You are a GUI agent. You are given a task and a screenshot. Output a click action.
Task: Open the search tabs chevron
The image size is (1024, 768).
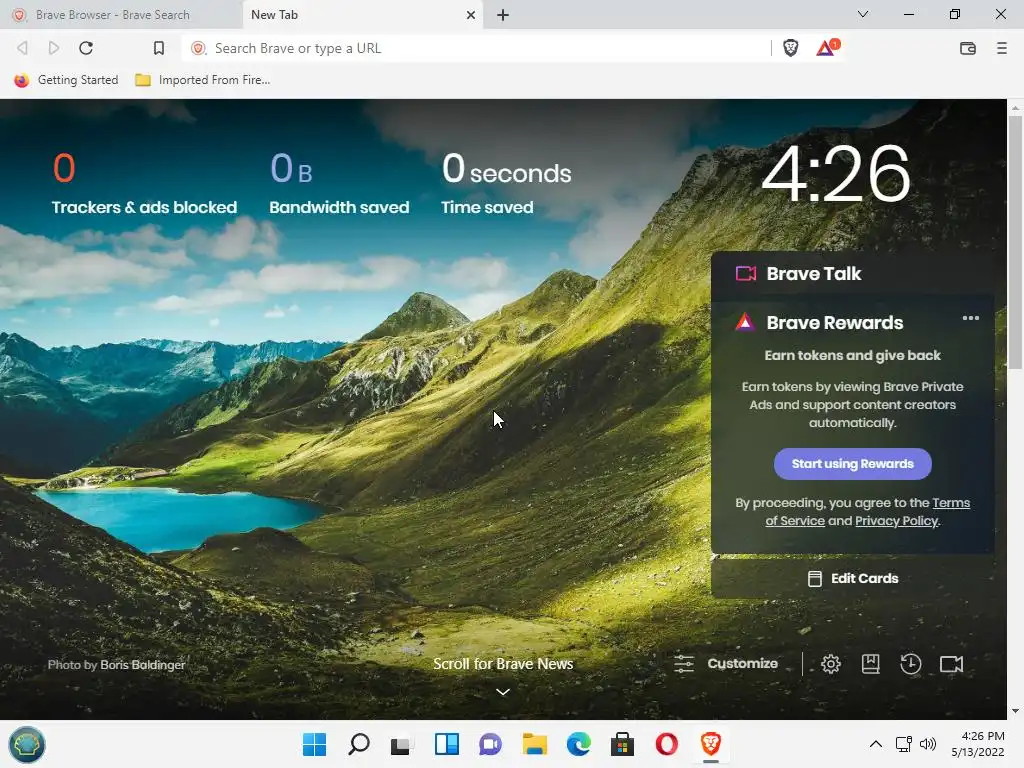pos(863,14)
